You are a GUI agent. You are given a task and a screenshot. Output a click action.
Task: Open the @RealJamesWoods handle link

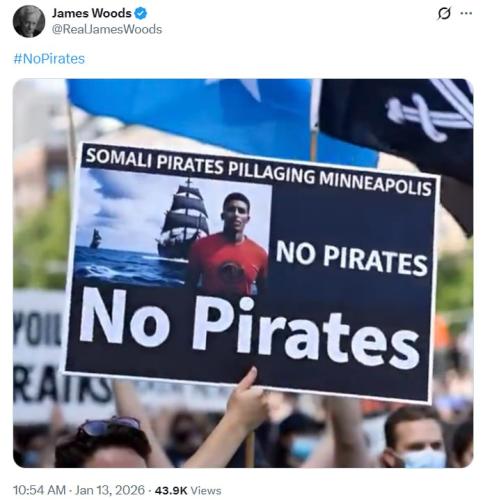(107, 29)
